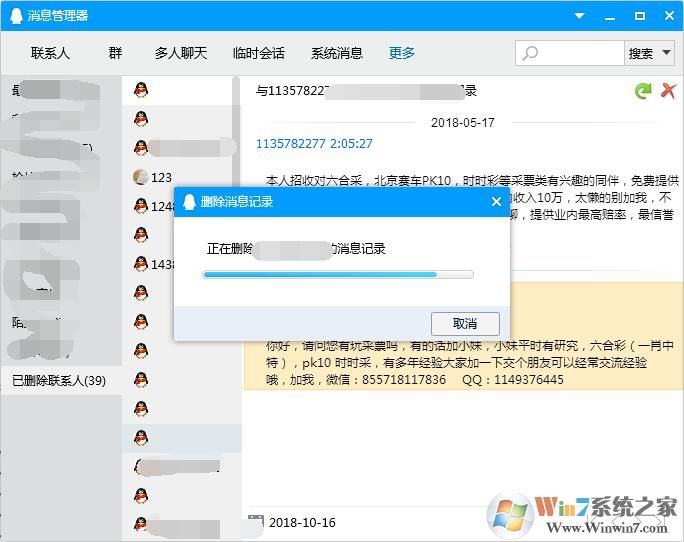
Task: Maximize the 消息管理器 window
Action: pos(640,16)
